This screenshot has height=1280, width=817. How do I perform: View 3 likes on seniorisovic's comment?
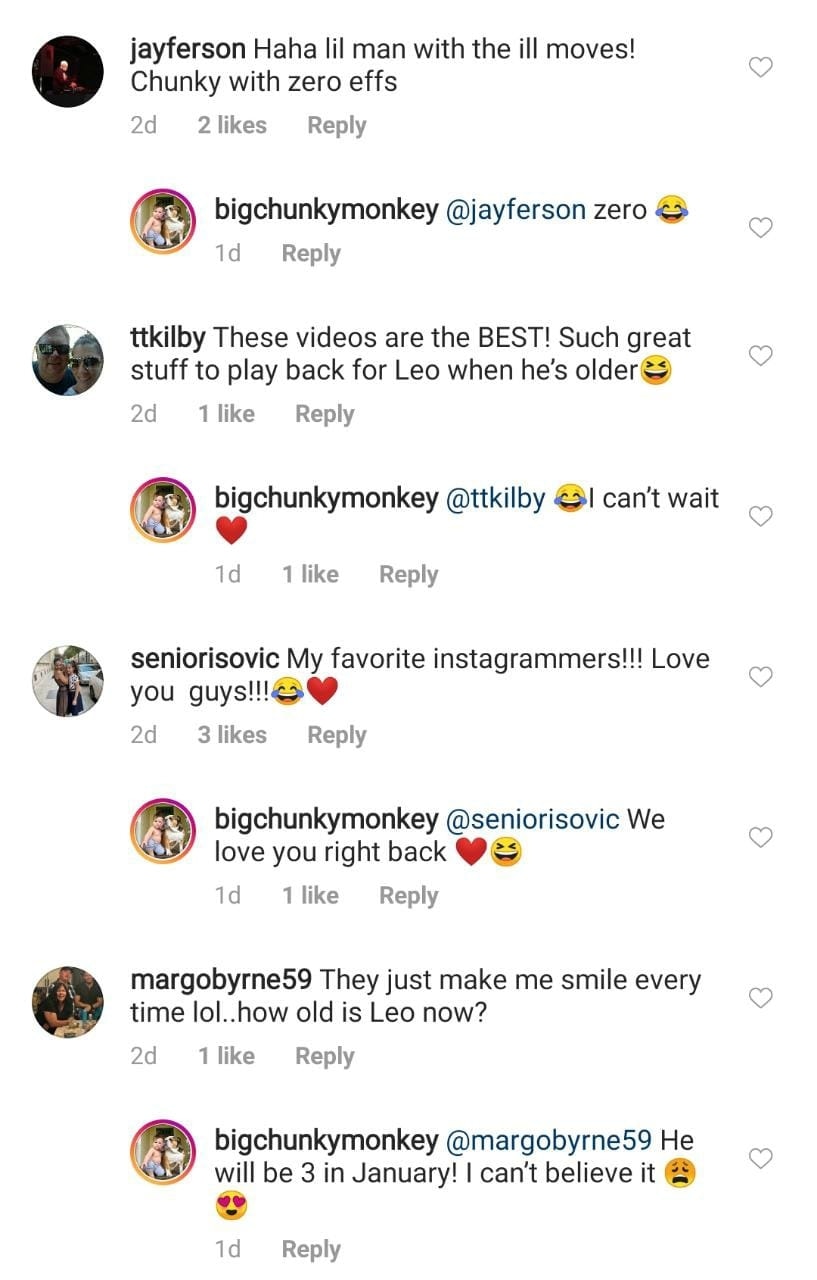tap(232, 735)
